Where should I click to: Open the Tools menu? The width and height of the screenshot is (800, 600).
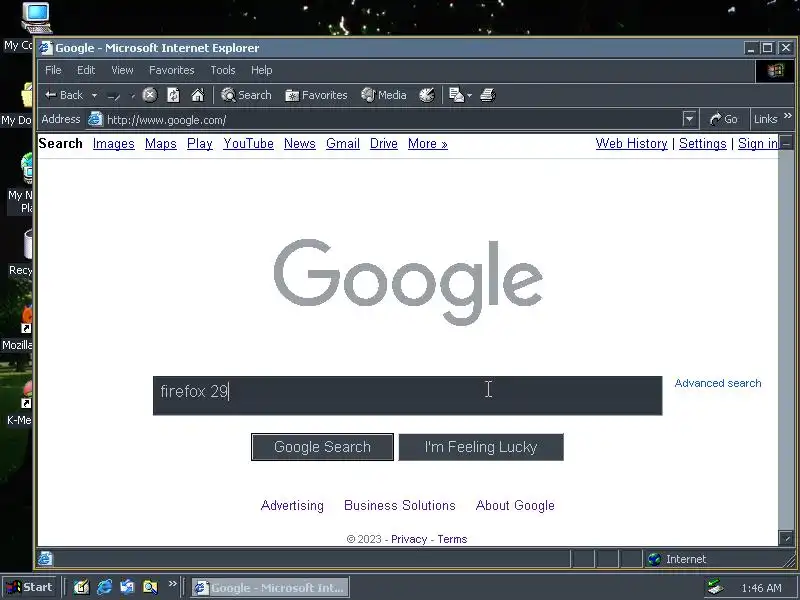pyautogui.click(x=222, y=70)
